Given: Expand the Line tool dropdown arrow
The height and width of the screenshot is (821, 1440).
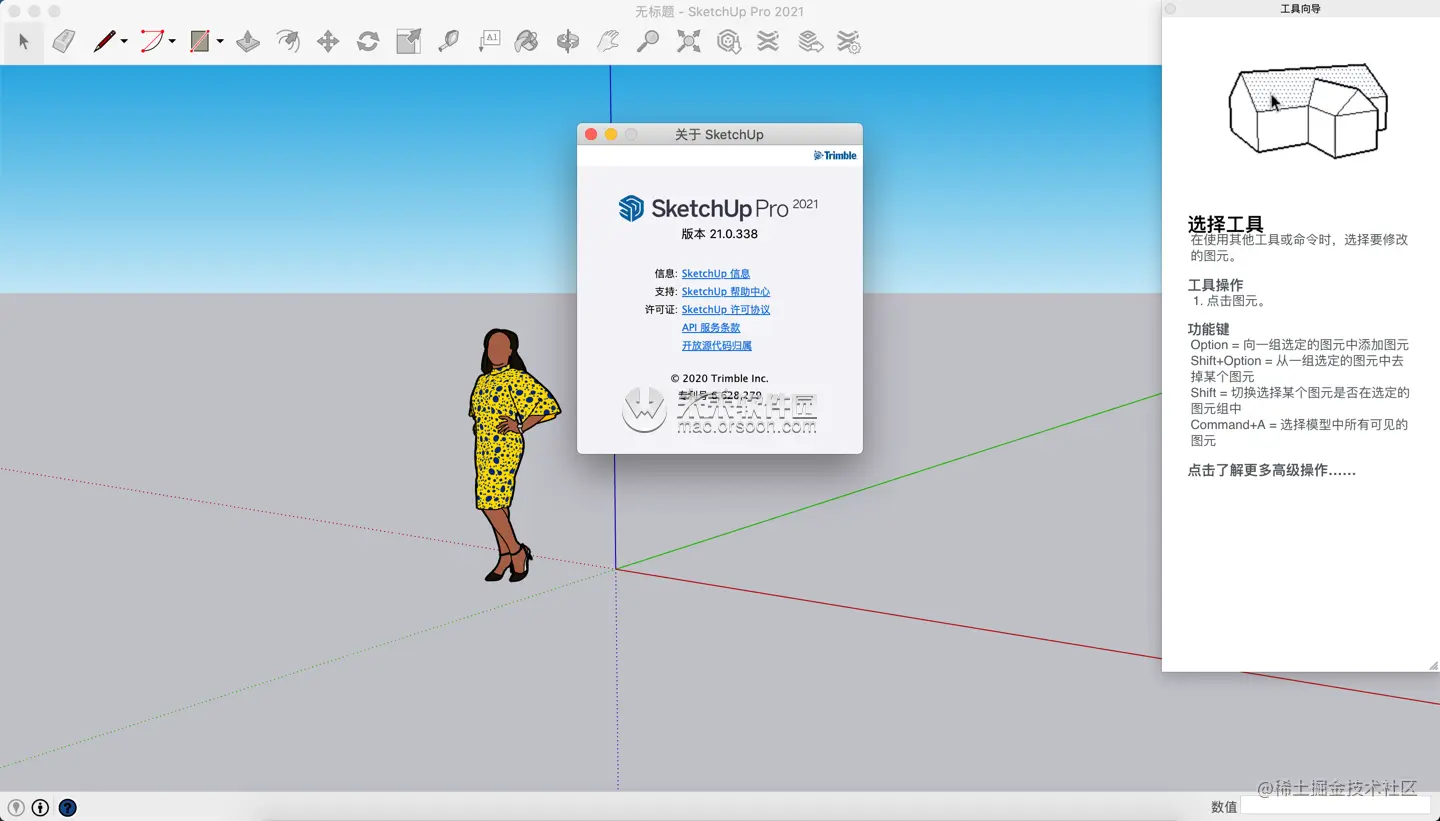Looking at the screenshot, I should [124, 41].
